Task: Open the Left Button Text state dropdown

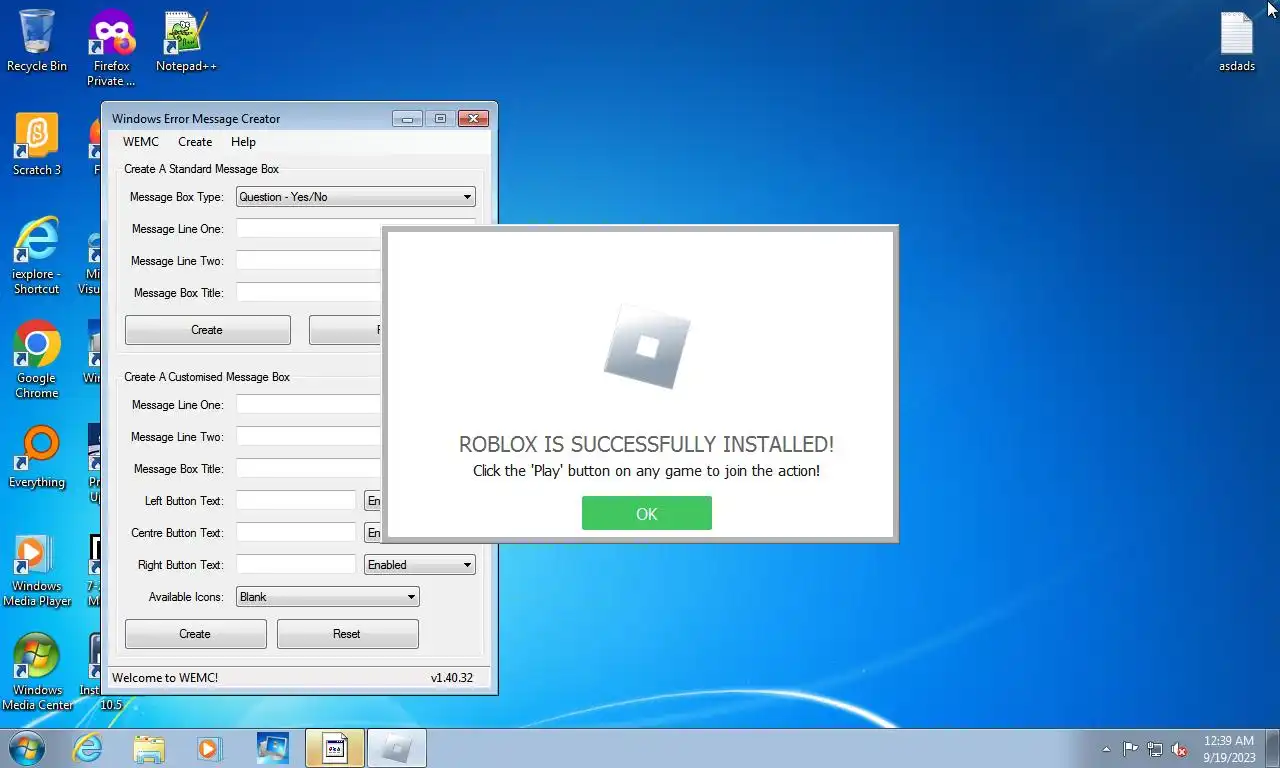Action: (x=373, y=501)
